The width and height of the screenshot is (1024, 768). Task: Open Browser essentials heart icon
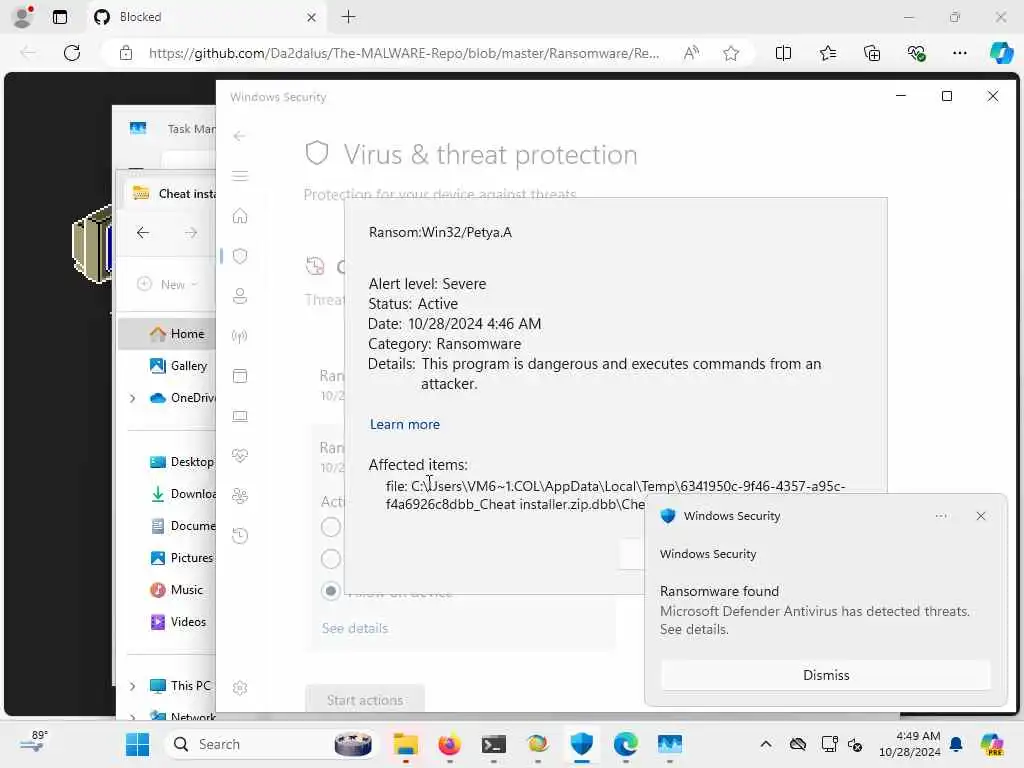(916, 53)
